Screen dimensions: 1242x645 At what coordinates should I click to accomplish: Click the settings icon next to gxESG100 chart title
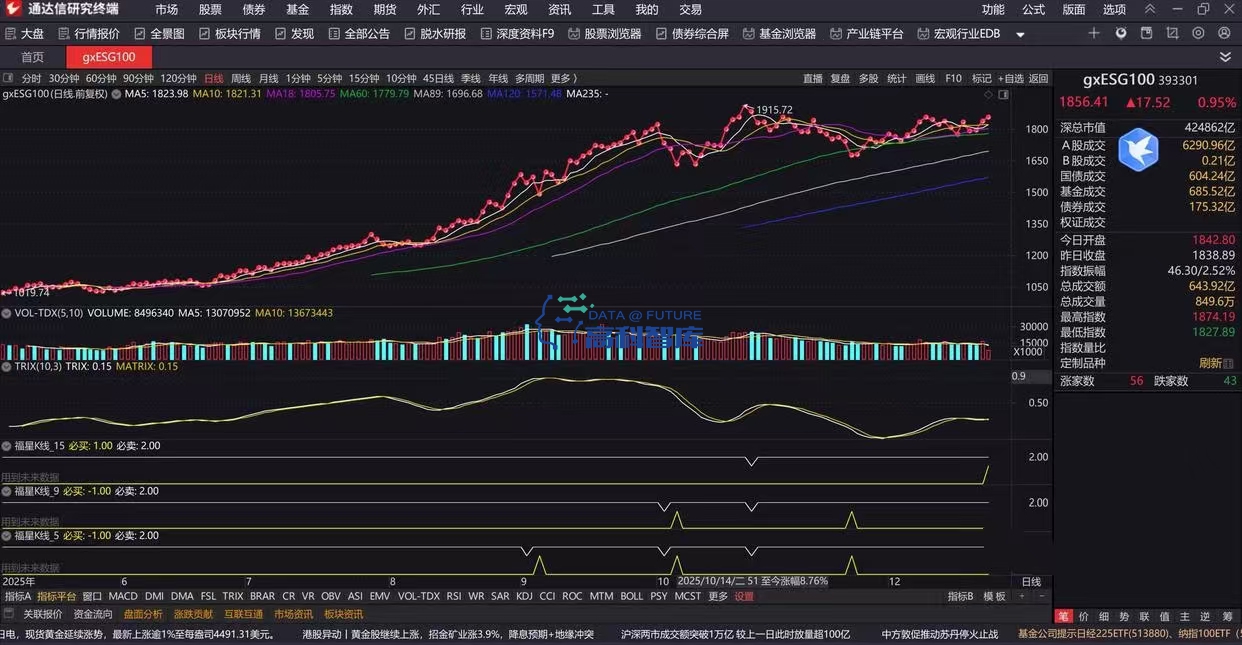coord(116,94)
